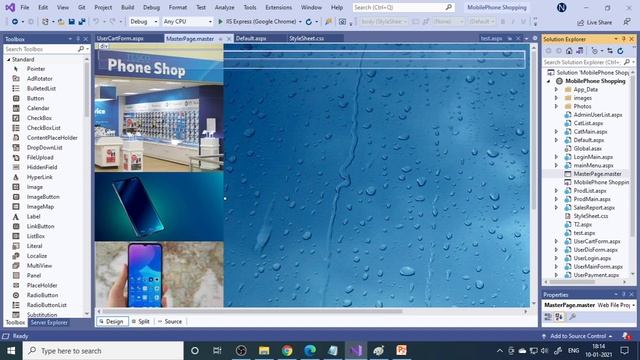Click the Windows Start button

click(x=11, y=351)
